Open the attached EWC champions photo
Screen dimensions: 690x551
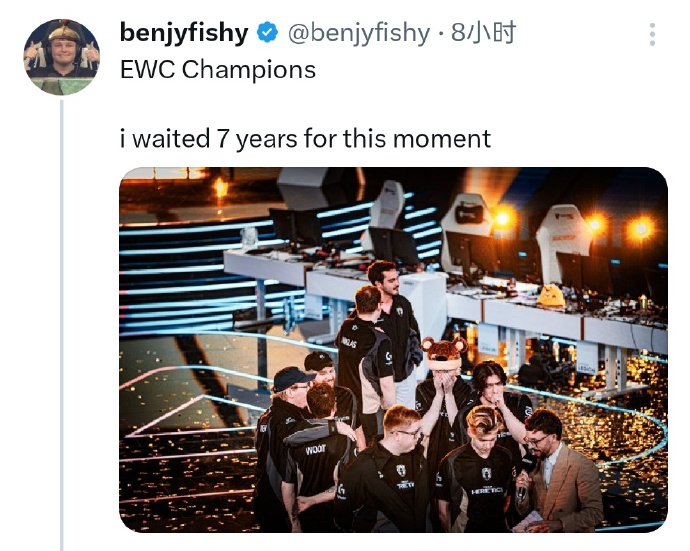(x=393, y=350)
